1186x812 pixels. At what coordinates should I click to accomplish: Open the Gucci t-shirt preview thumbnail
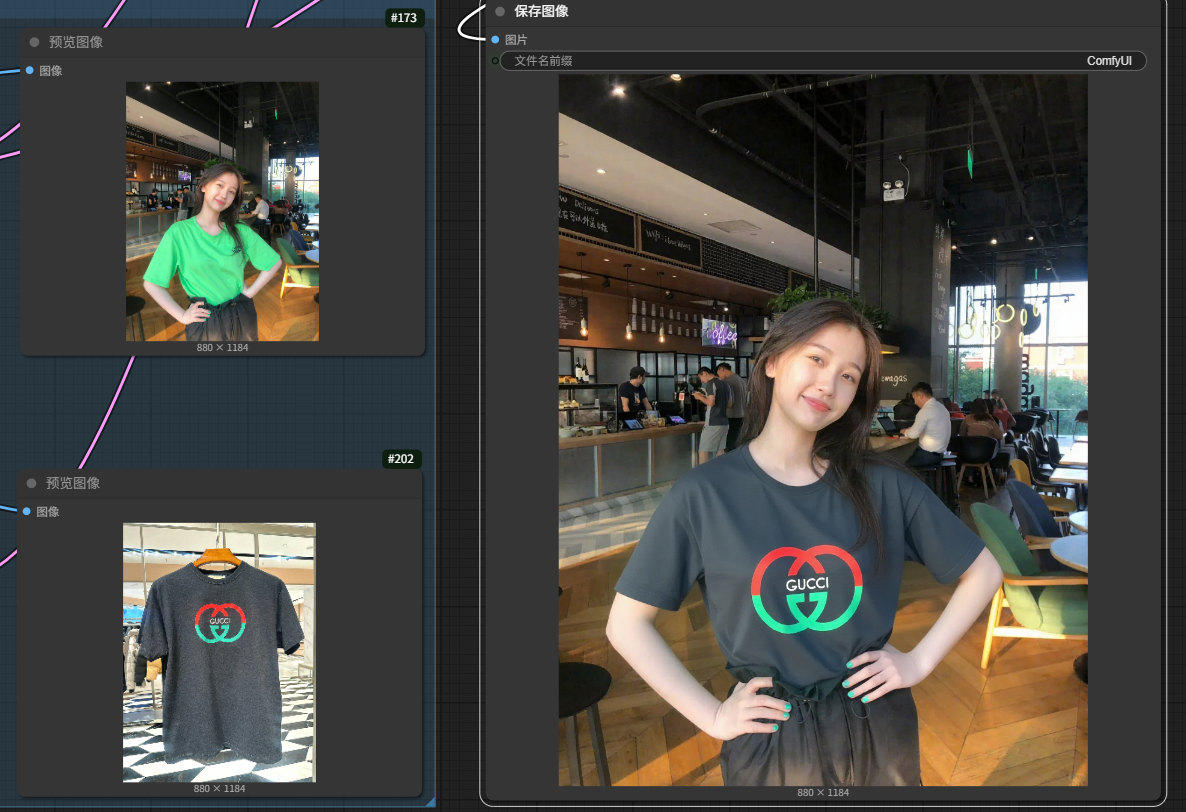point(219,652)
